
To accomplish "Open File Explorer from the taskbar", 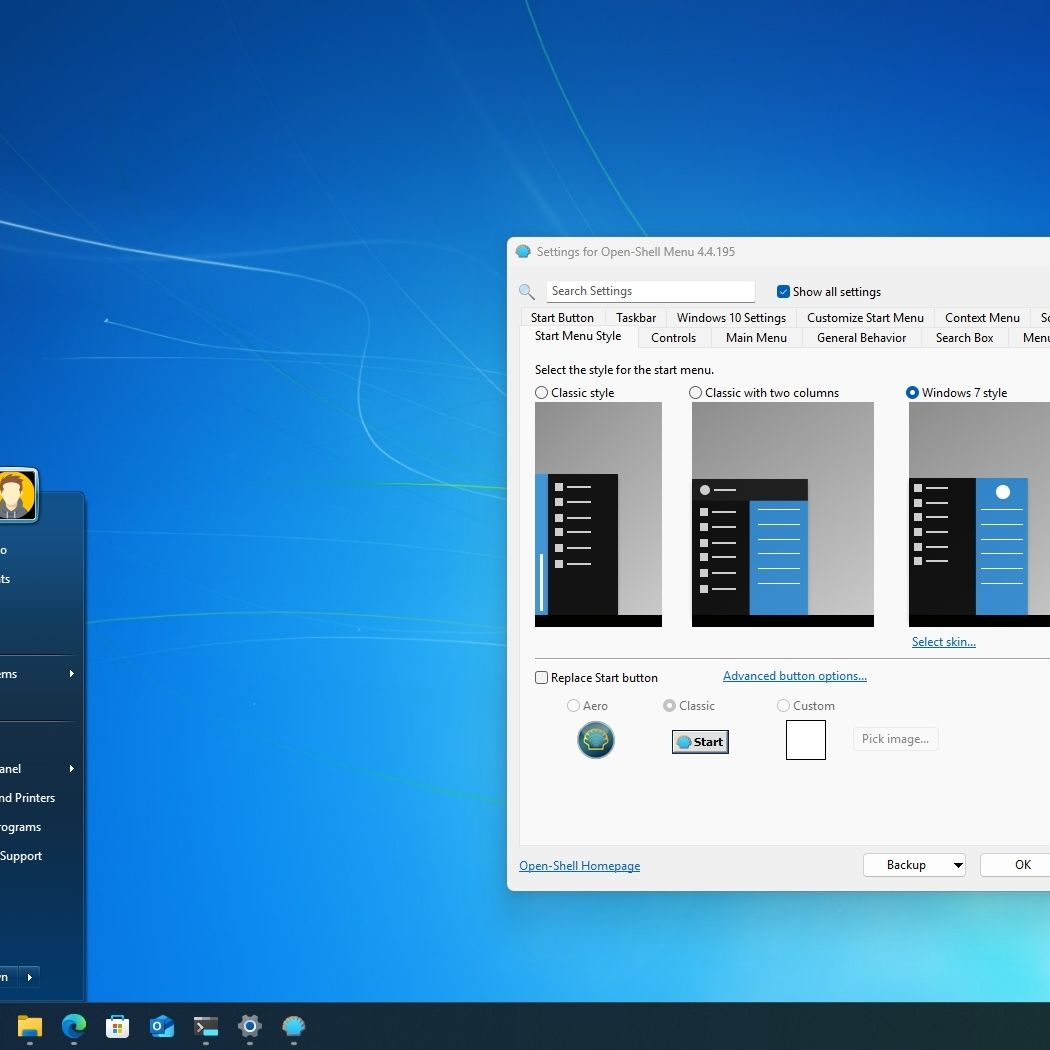I will point(30,1026).
